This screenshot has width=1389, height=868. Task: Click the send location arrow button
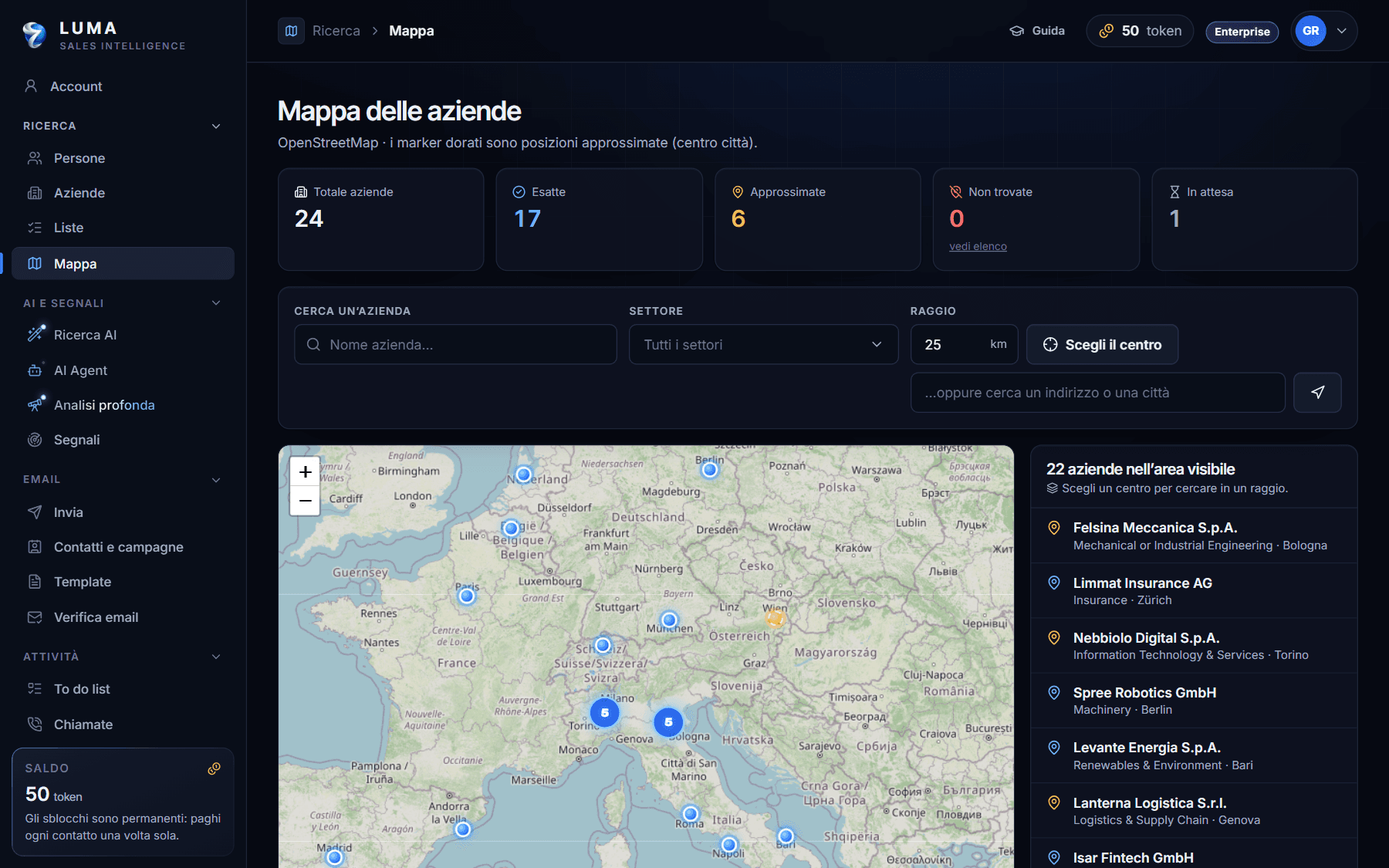click(x=1317, y=393)
